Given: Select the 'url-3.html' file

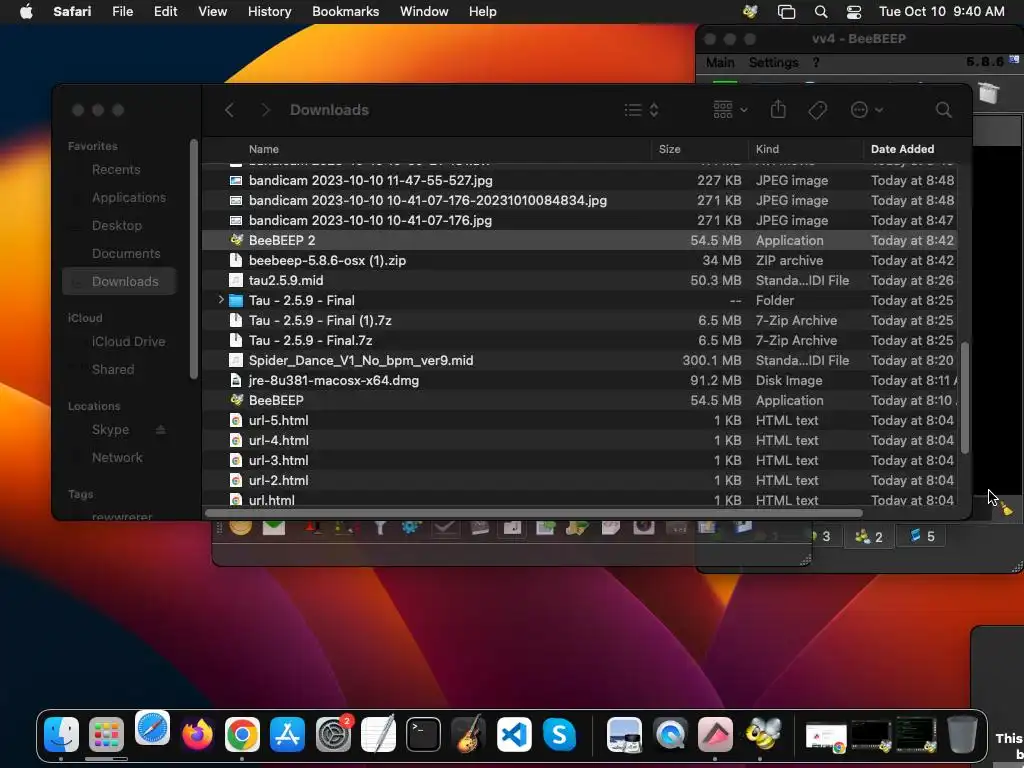Looking at the screenshot, I should (579, 460).
